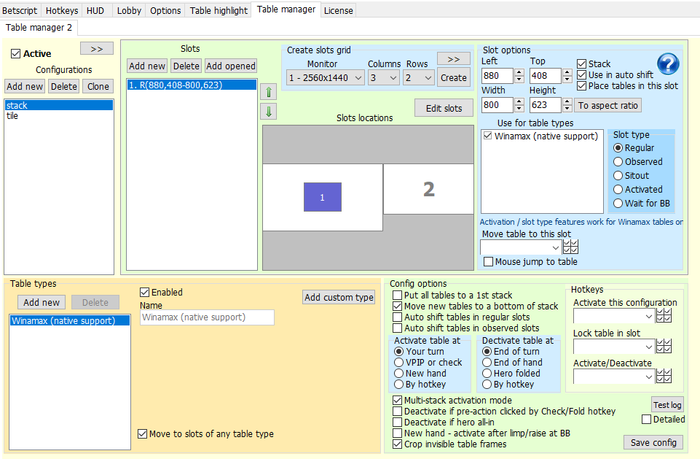Enable Mouse jump to table
The height and width of the screenshot is (459, 700).
[x=488, y=262]
